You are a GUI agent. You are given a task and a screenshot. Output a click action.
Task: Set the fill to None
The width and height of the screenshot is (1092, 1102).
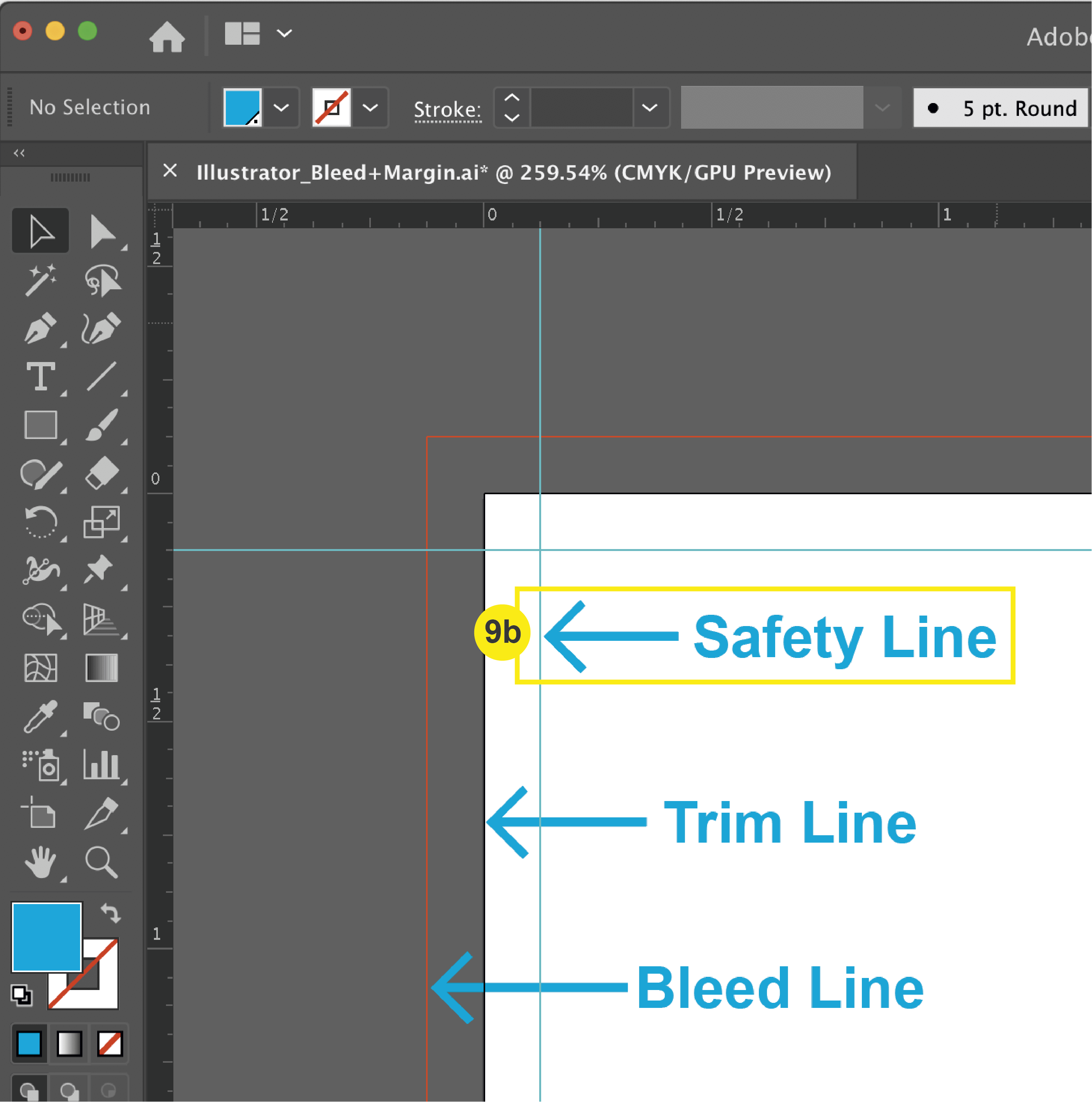click(x=110, y=1043)
